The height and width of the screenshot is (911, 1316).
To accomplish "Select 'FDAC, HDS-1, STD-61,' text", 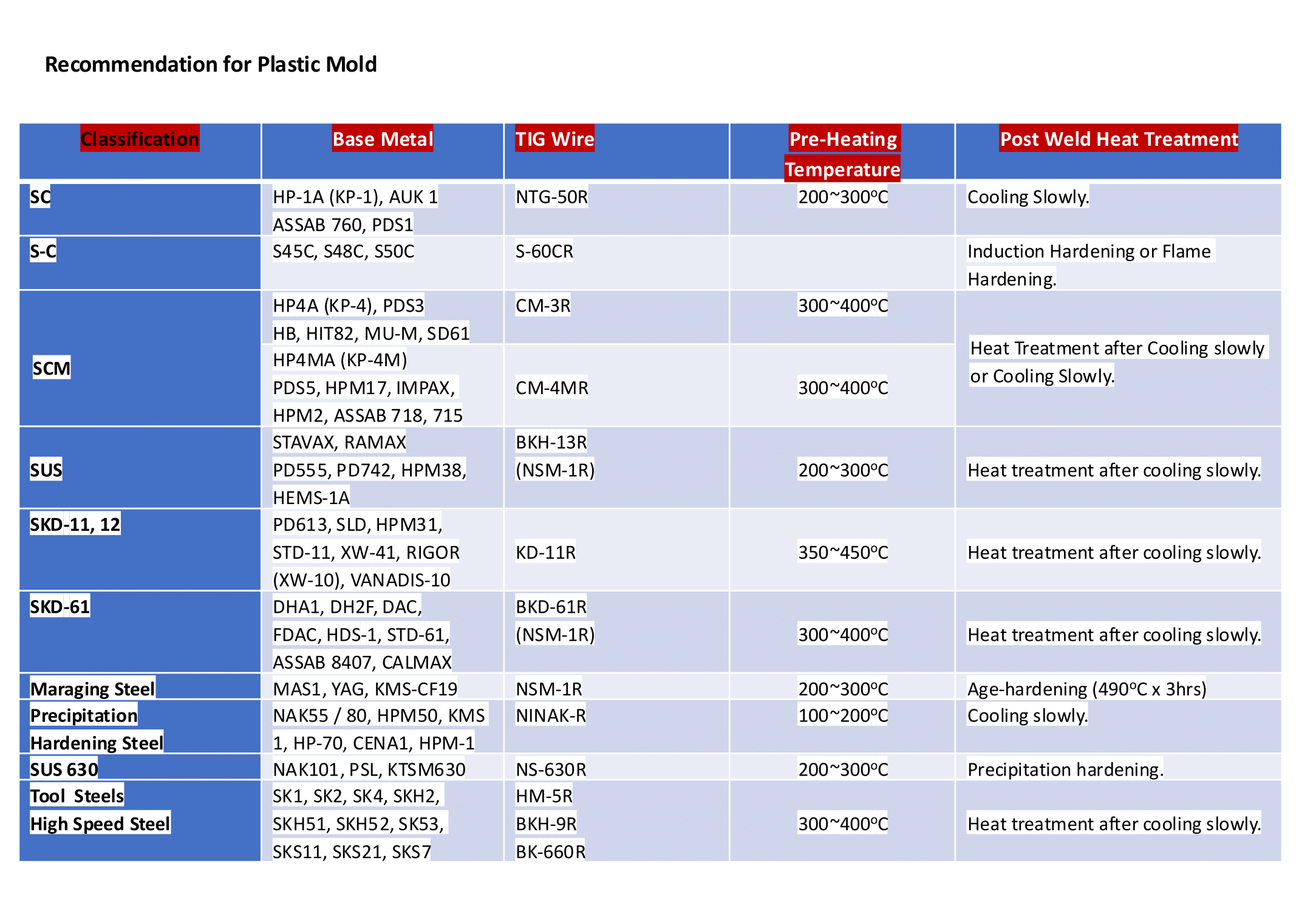I will point(361,635).
